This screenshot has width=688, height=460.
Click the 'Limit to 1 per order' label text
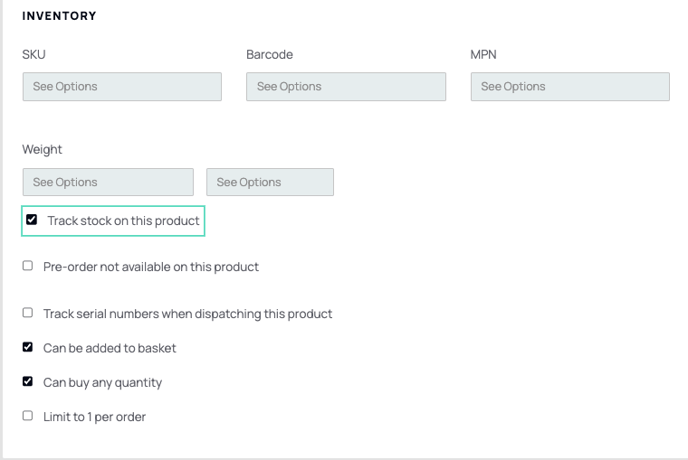(94, 417)
